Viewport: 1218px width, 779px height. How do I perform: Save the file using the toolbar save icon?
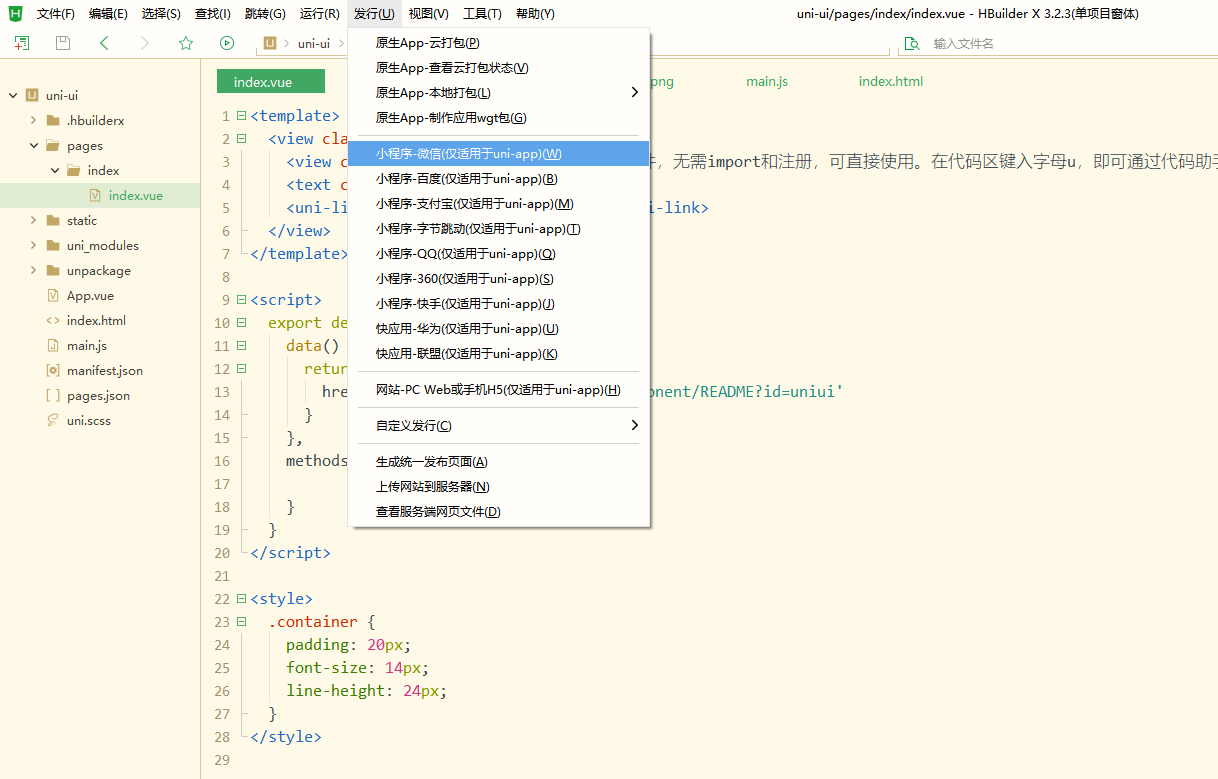[63, 43]
